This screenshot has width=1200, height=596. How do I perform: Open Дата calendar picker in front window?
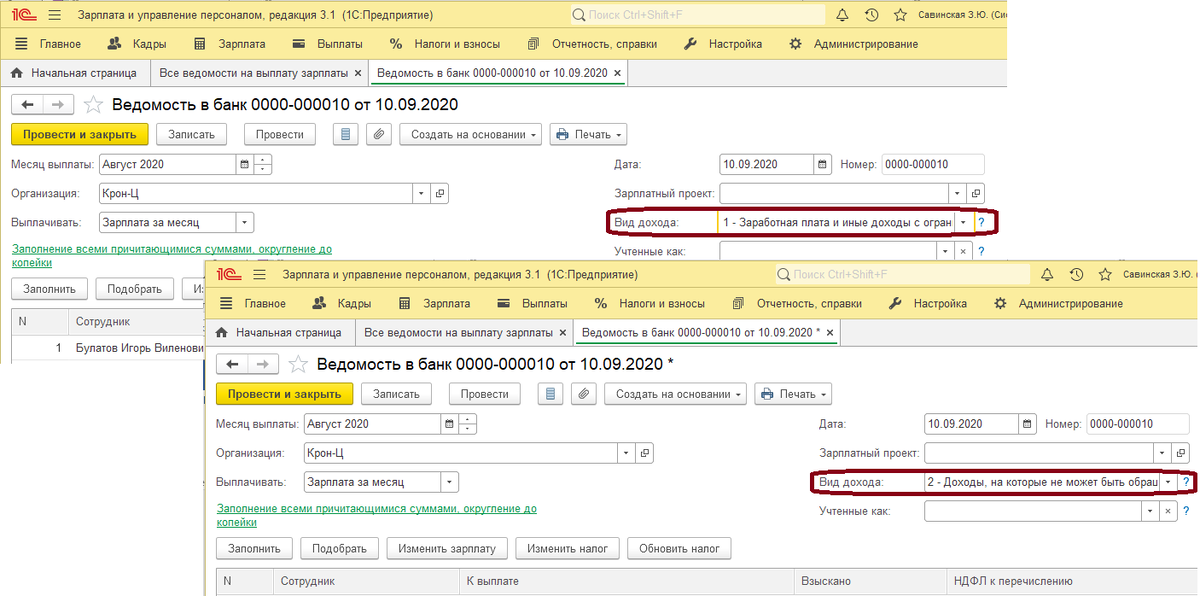pyautogui.click(x=1027, y=424)
